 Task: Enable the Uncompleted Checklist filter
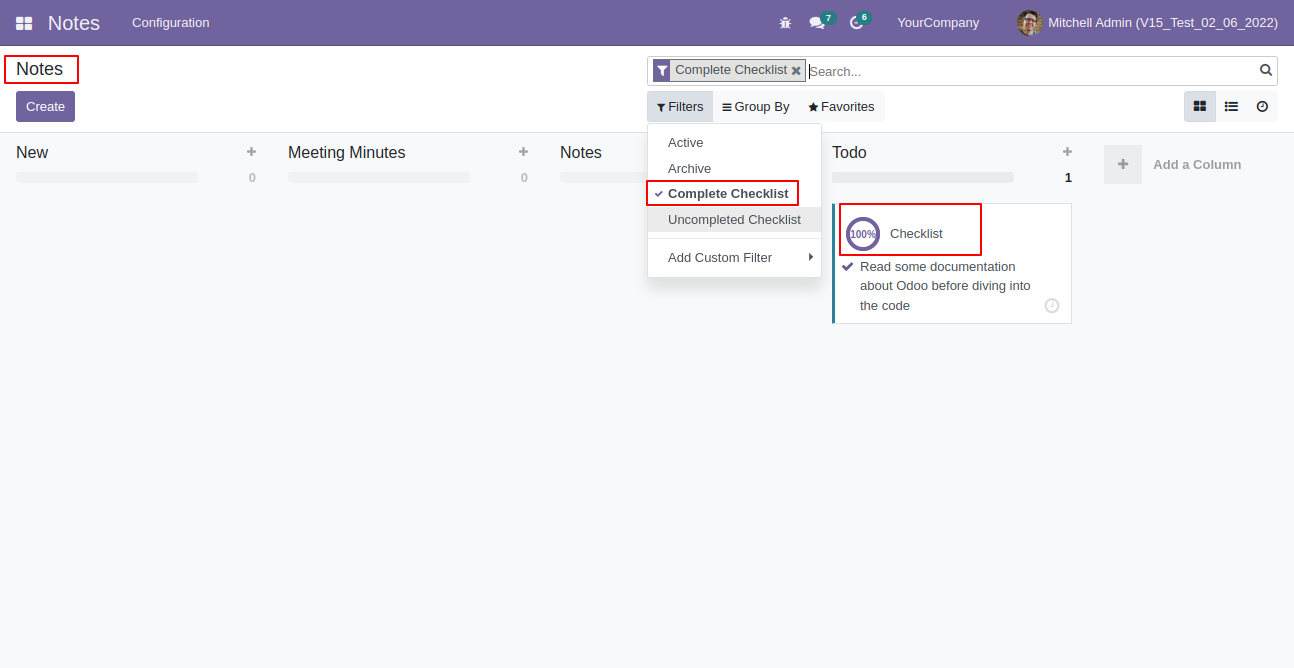coord(734,220)
